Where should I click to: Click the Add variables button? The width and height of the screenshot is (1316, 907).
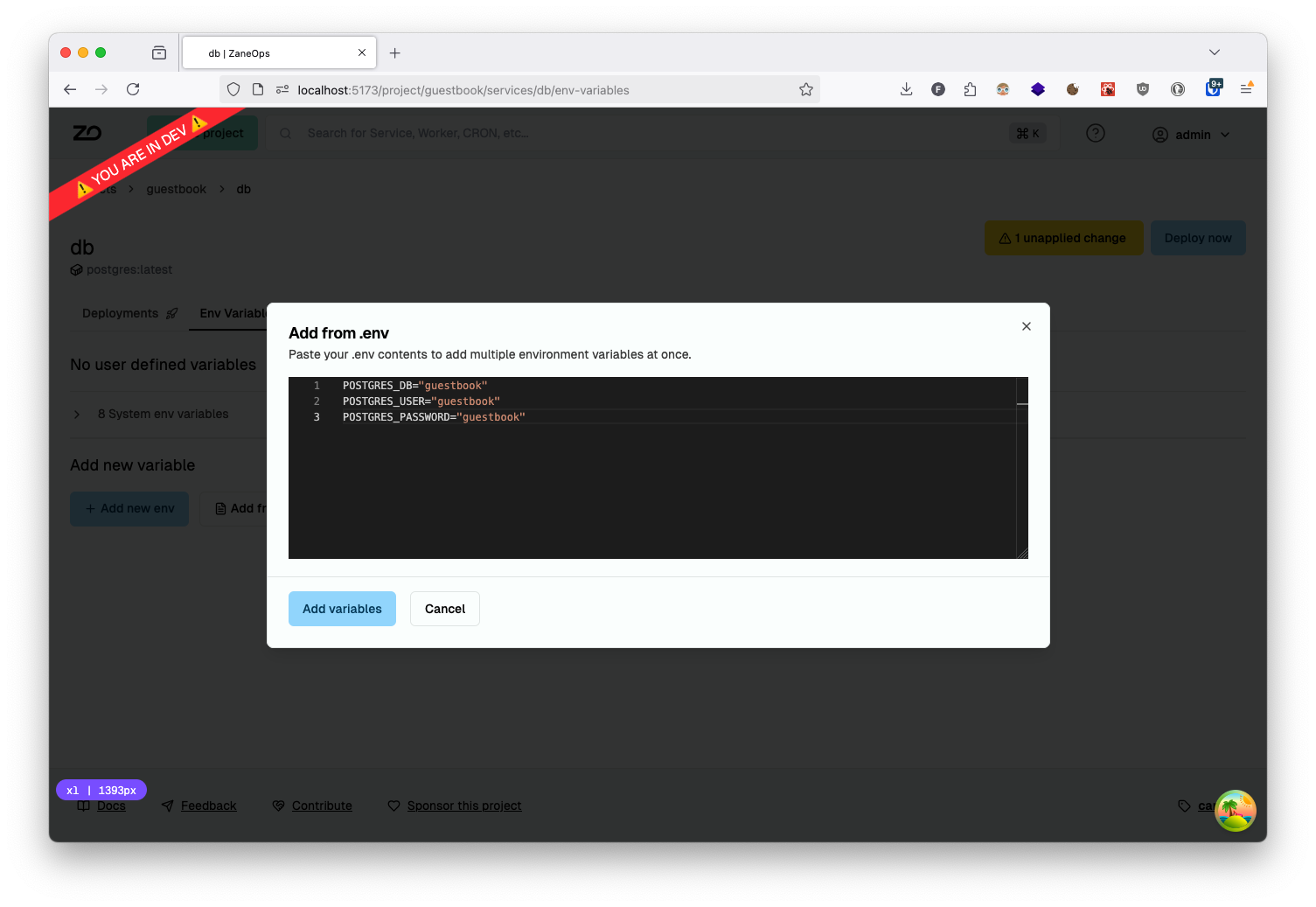click(342, 609)
